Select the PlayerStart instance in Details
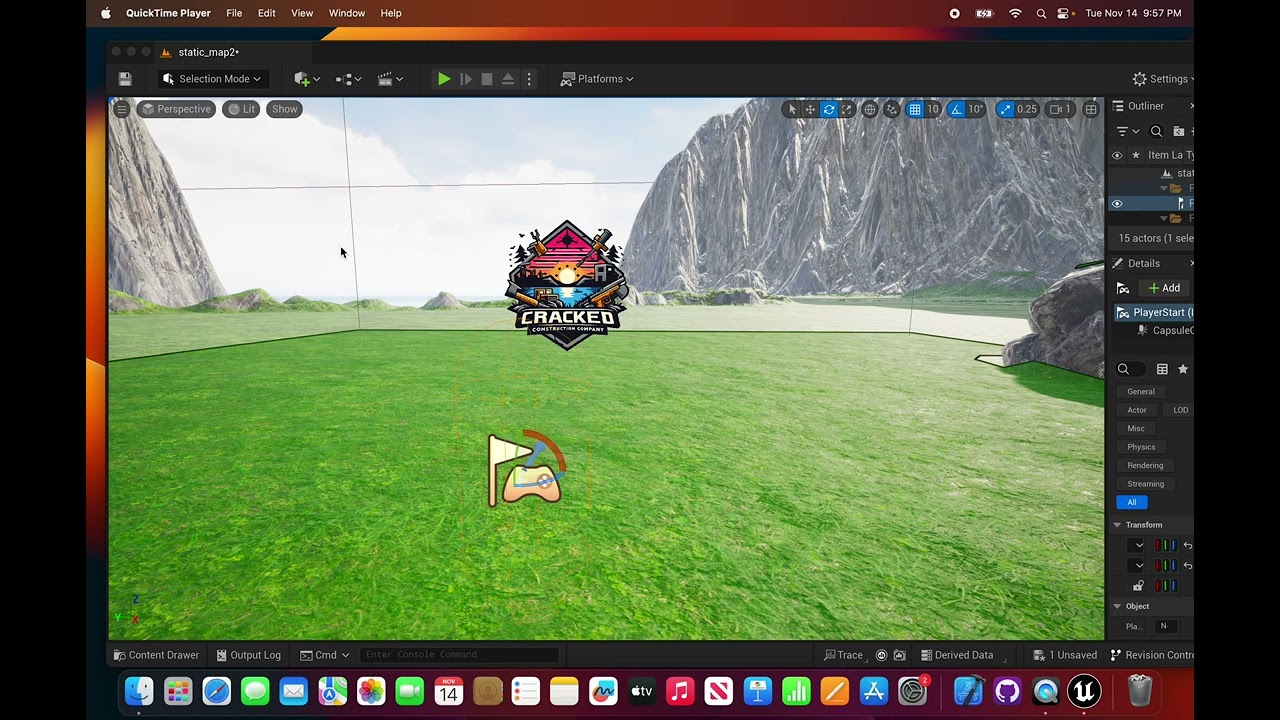The height and width of the screenshot is (720, 1280). point(1154,312)
